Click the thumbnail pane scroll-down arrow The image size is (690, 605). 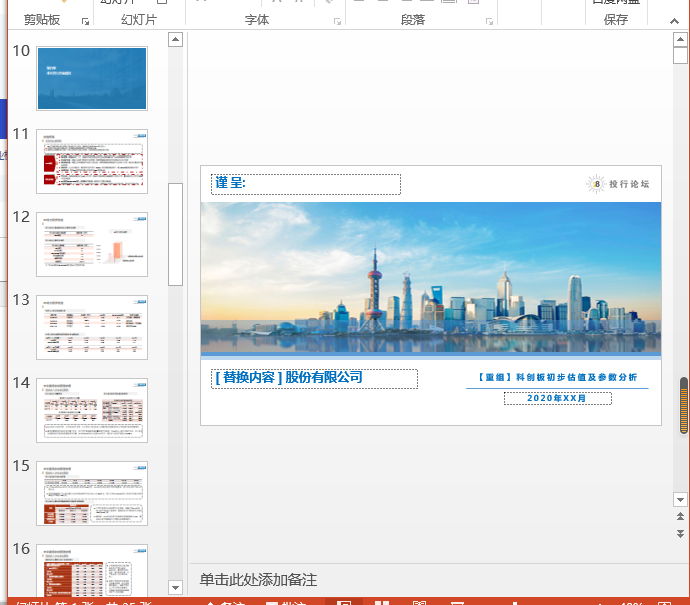[176, 587]
